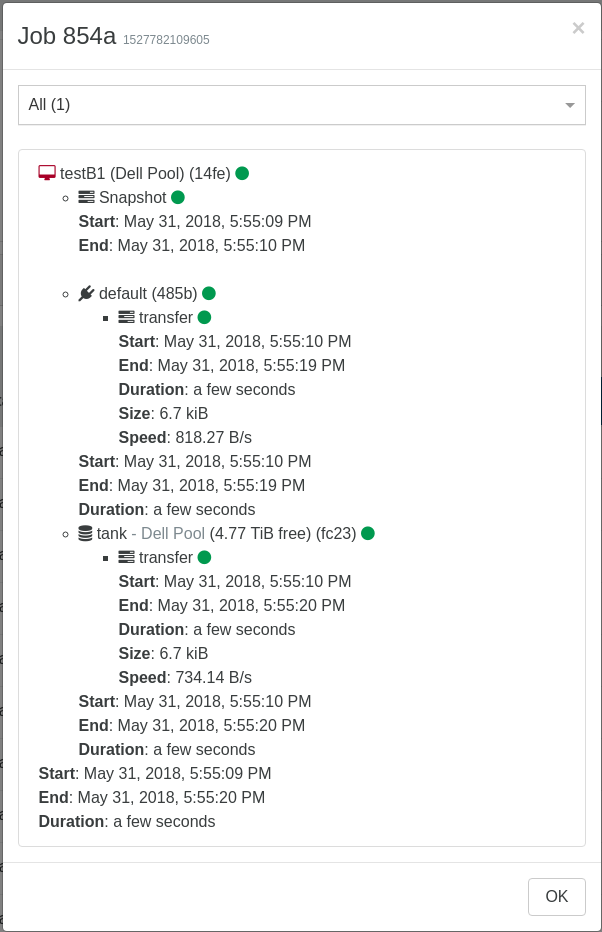Click green status dot after (fc23)
This screenshot has width=602, height=932.
(x=368, y=533)
